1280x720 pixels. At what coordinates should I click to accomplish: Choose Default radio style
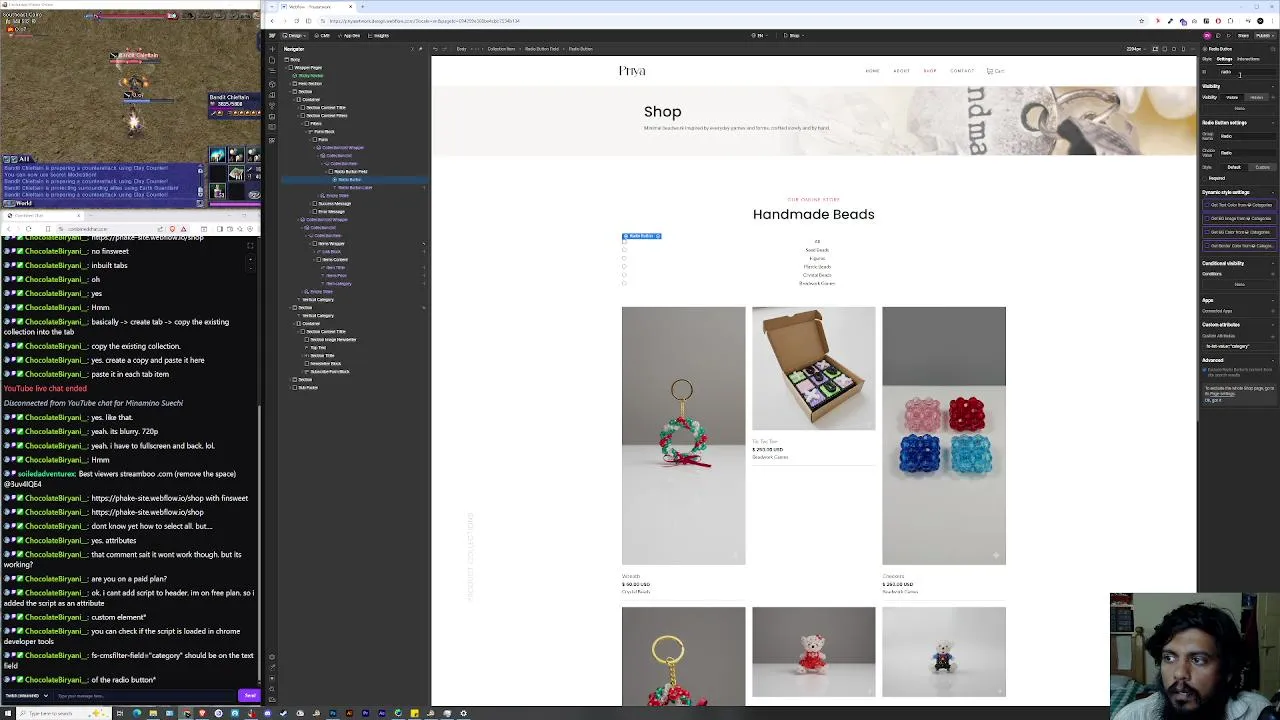[1233, 167]
